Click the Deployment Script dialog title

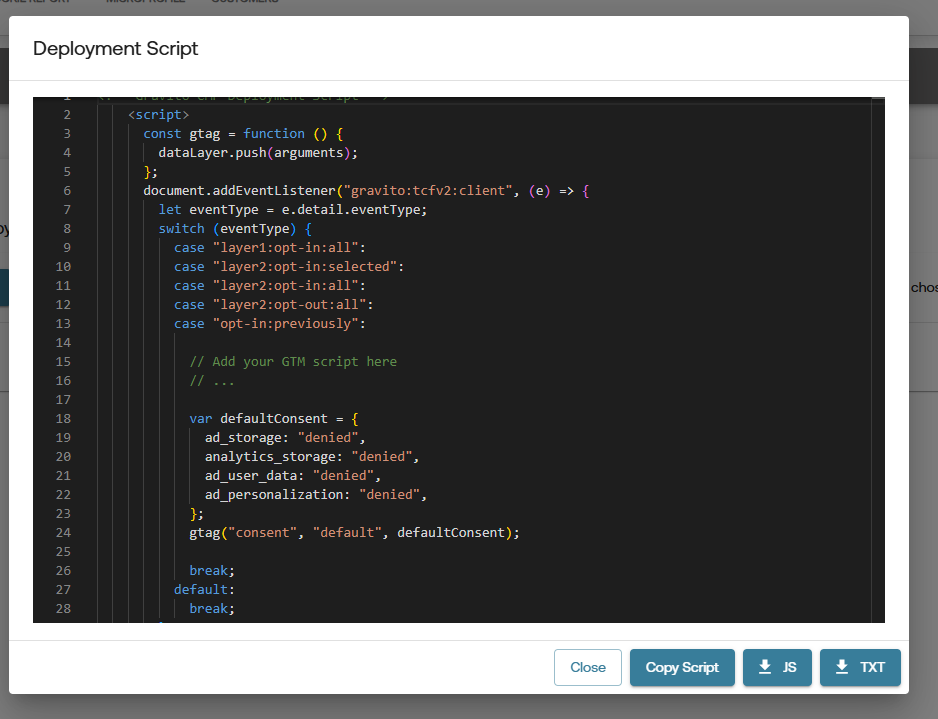pyautogui.click(x=115, y=48)
